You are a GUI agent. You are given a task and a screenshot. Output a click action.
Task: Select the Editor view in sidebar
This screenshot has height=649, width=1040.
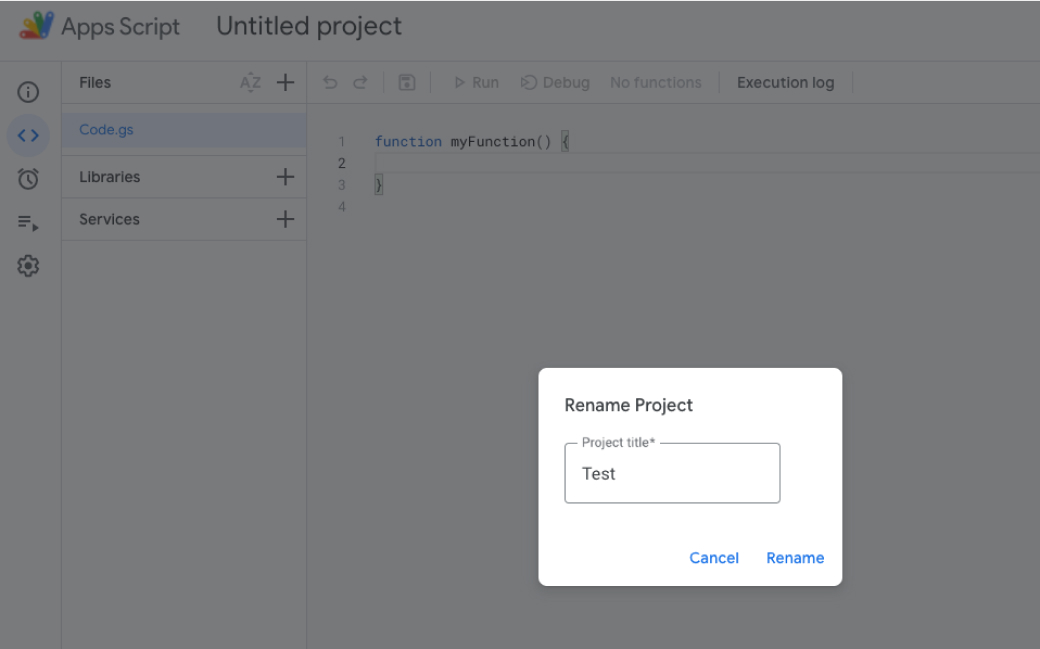pyautogui.click(x=28, y=135)
